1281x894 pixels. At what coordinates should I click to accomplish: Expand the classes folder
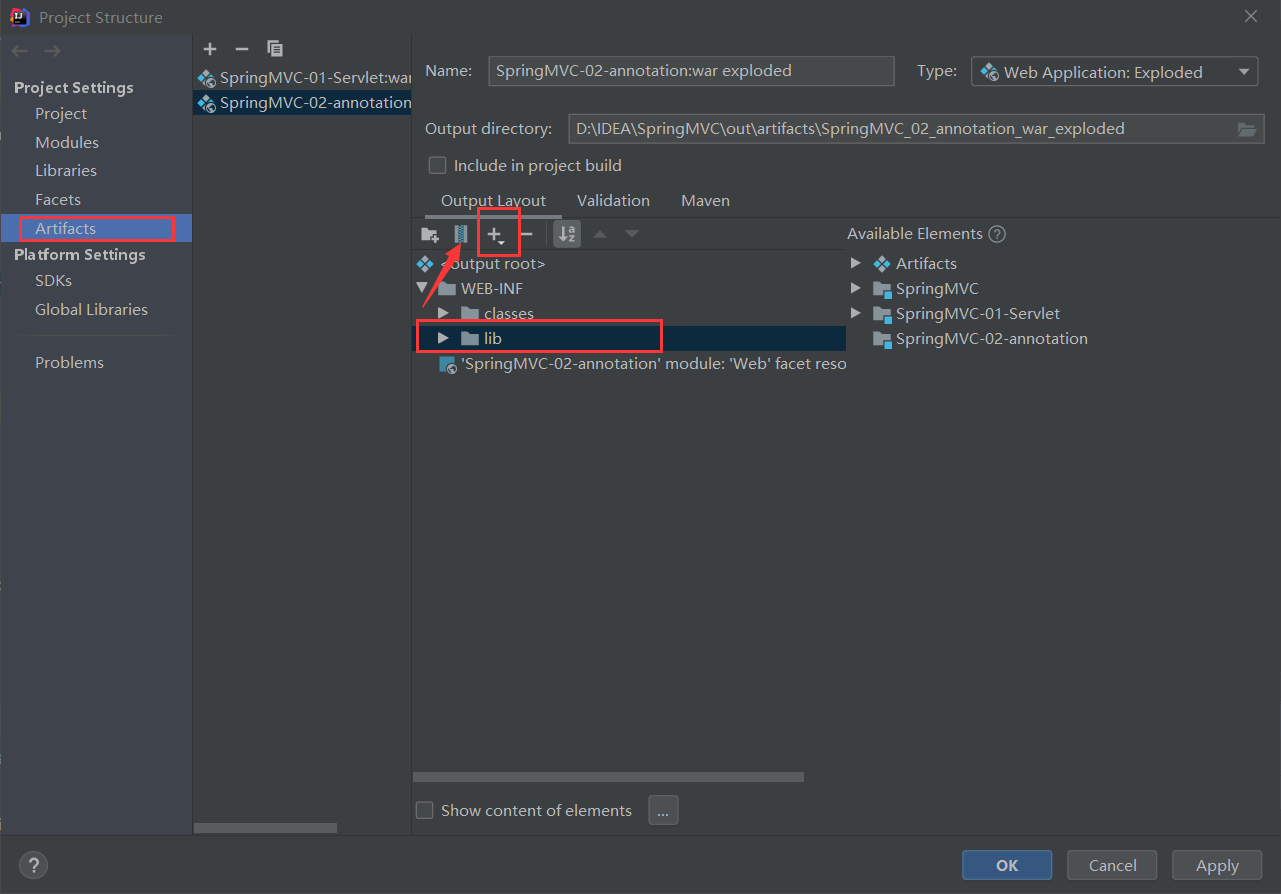point(443,314)
